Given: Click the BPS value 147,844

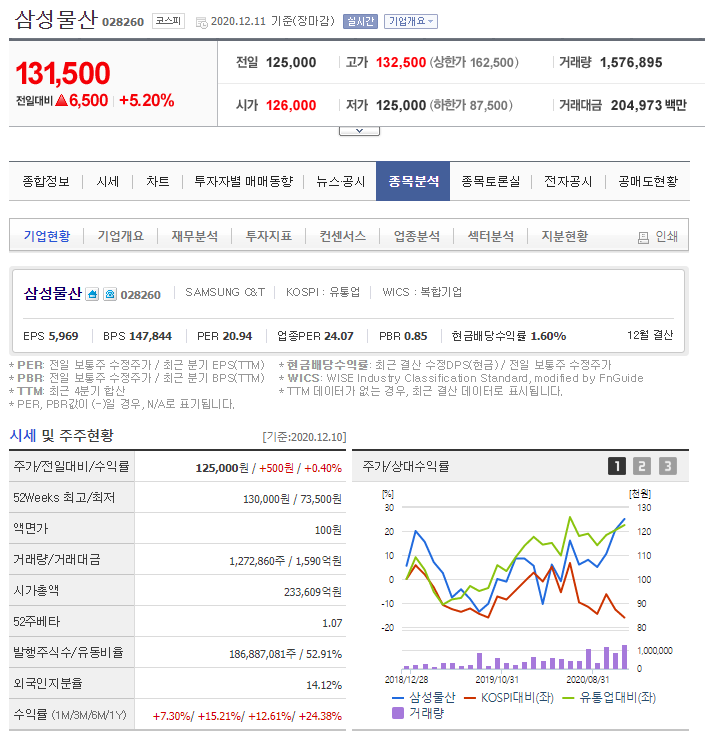Looking at the screenshot, I should pyautogui.click(x=150, y=336).
